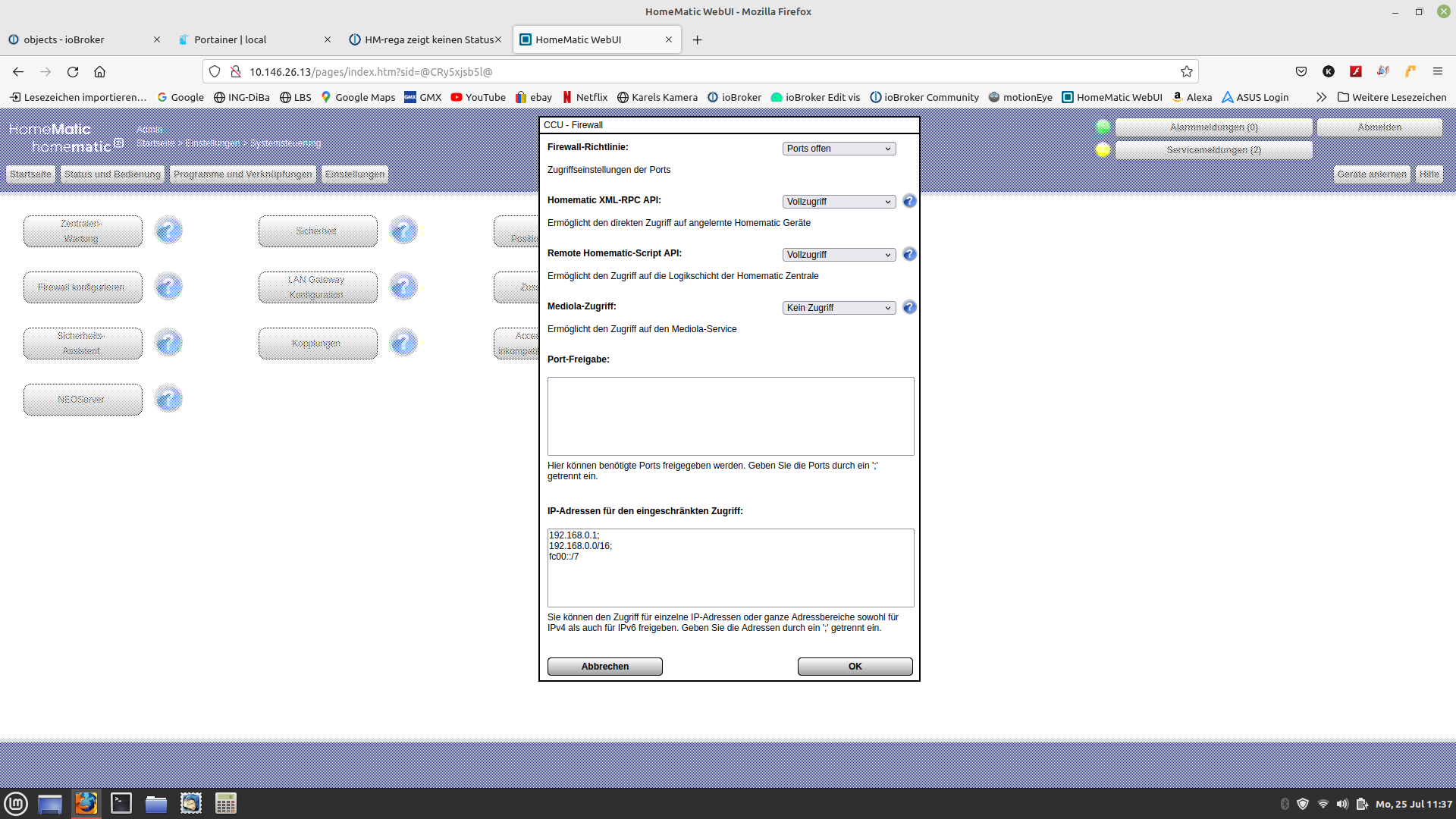This screenshot has height=819, width=1456.
Task: Open help for Sicherheit button
Action: pyautogui.click(x=403, y=231)
